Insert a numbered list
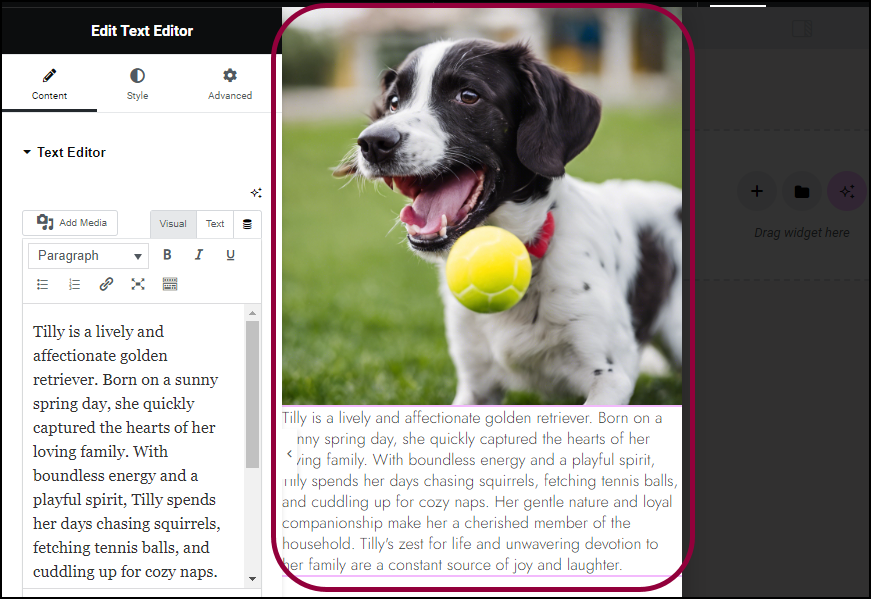The width and height of the screenshot is (871, 599). coord(74,284)
